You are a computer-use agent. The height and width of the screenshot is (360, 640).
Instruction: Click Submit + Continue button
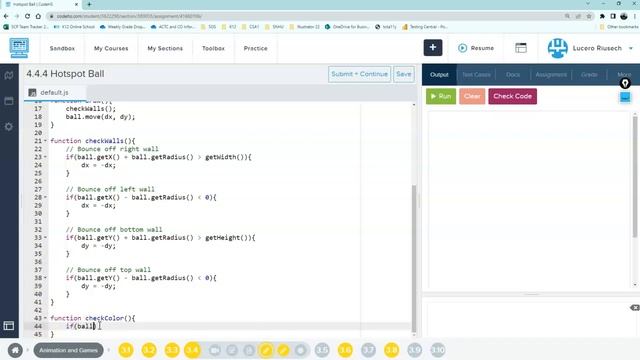(359, 74)
